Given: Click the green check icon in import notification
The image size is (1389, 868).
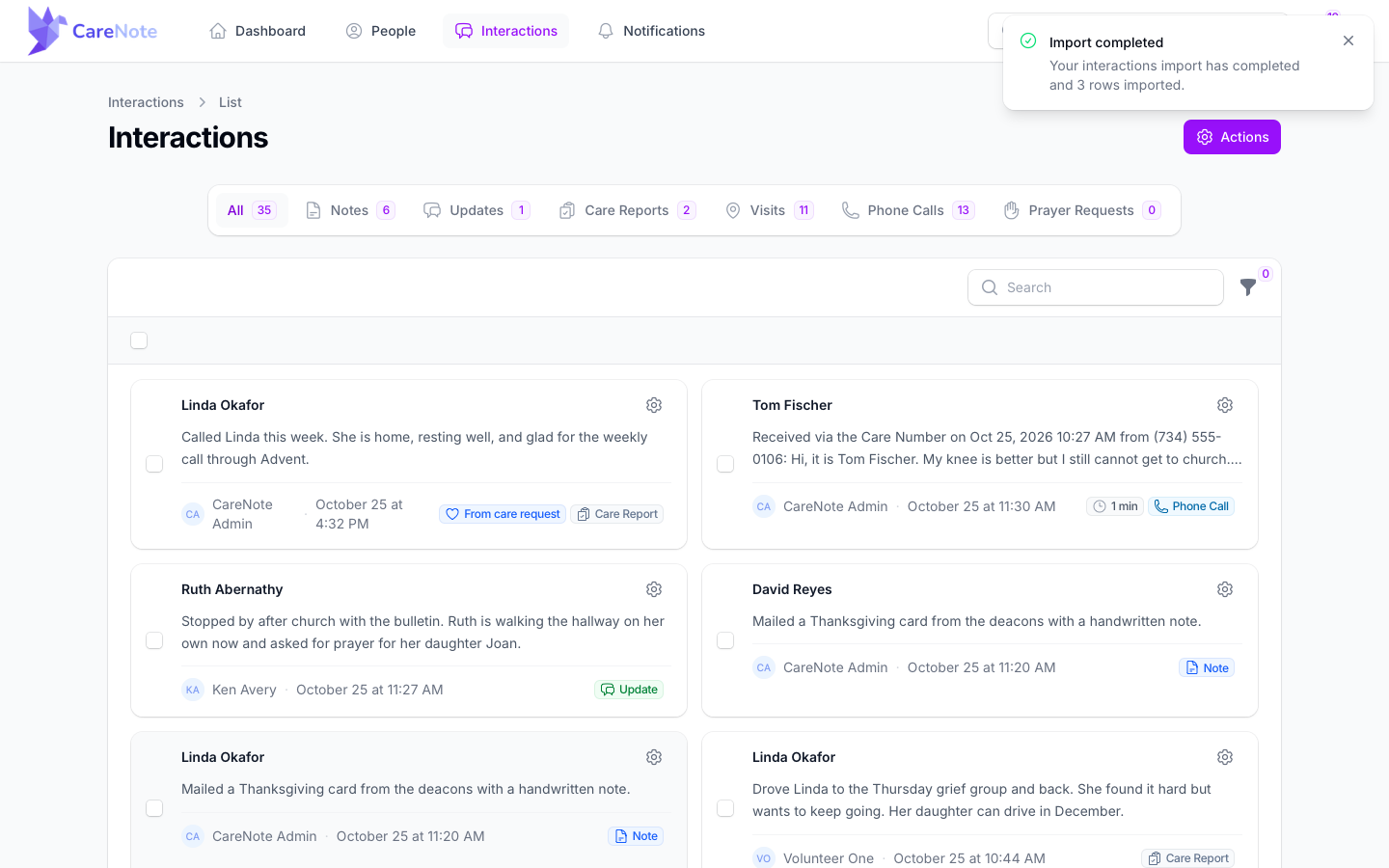Looking at the screenshot, I should coord(1028,41).
